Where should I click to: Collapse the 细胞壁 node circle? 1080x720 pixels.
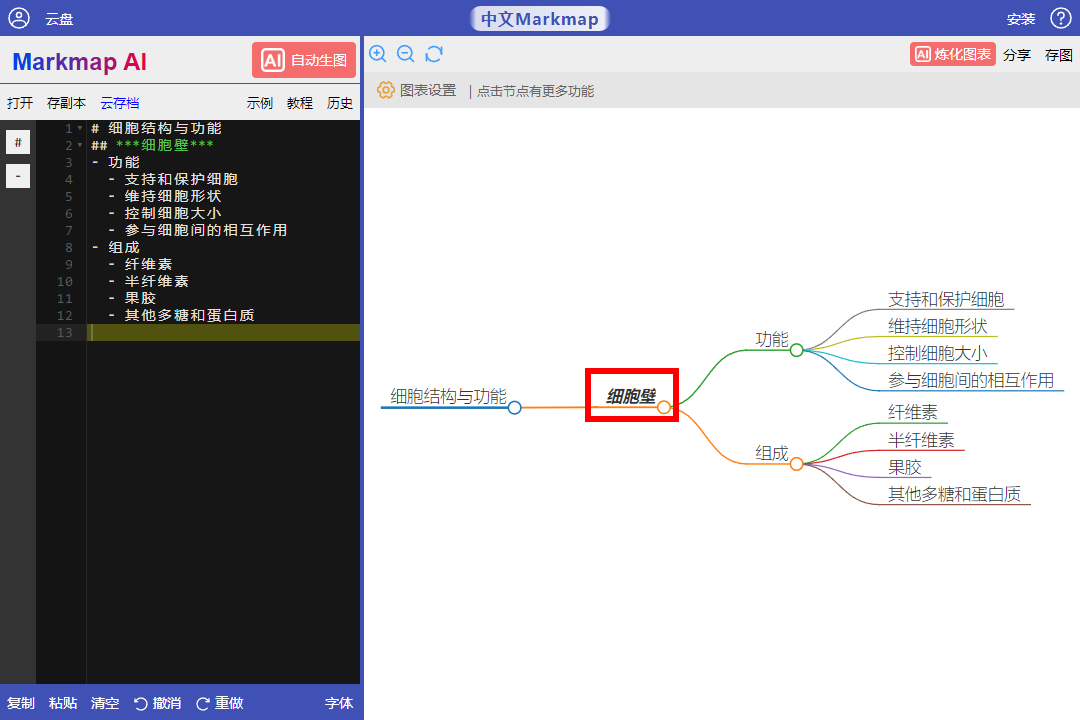(x=663, y=407)
